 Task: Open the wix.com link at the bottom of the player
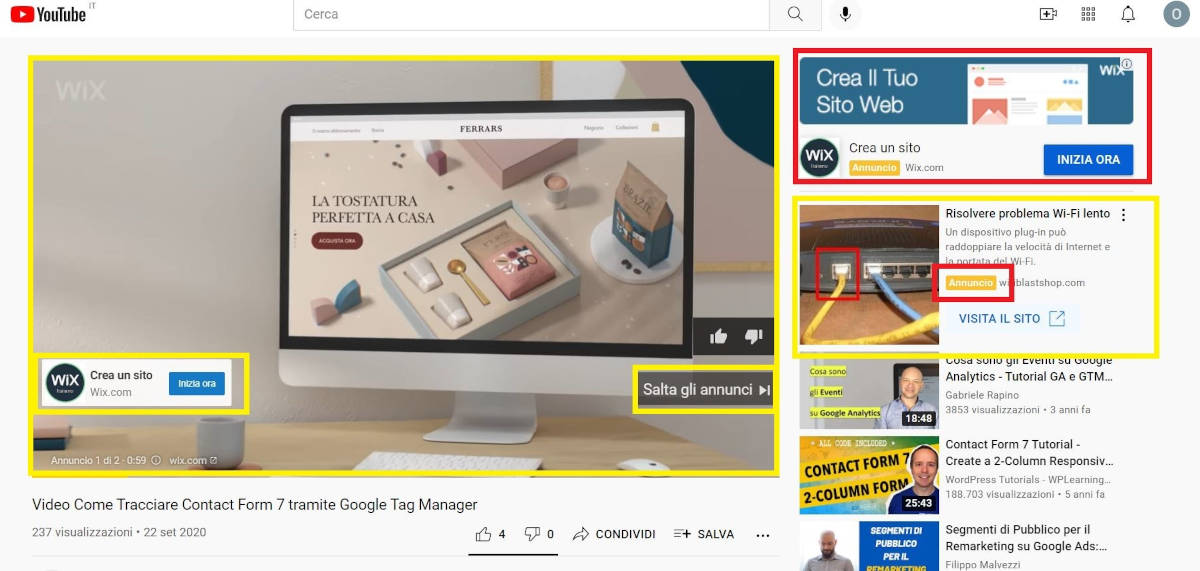[192, 461]
